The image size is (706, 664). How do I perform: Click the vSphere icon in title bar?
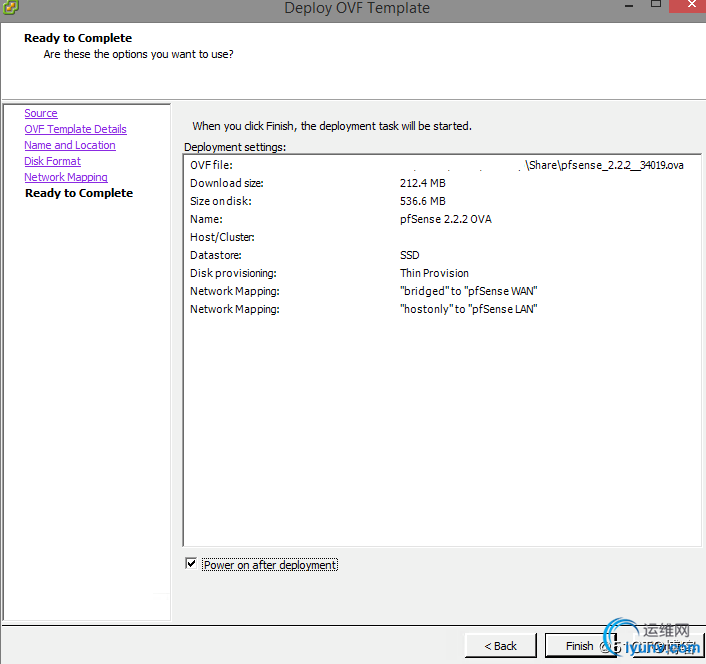[x=10, y=7]
